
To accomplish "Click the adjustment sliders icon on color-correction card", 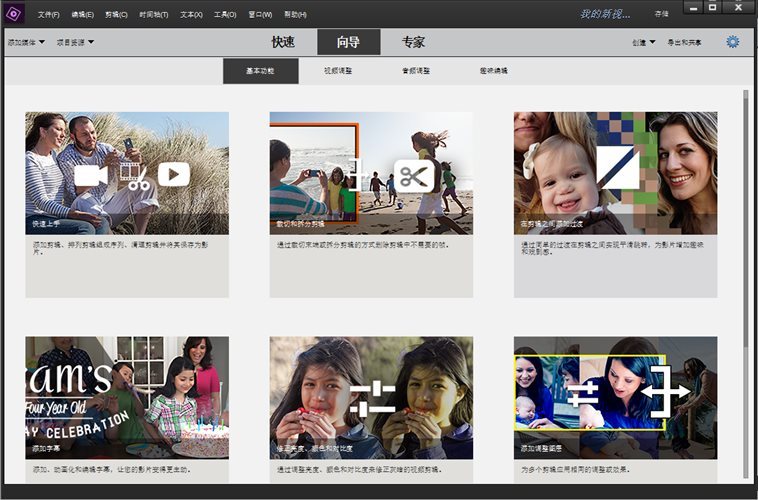I will tap(372, 399).
